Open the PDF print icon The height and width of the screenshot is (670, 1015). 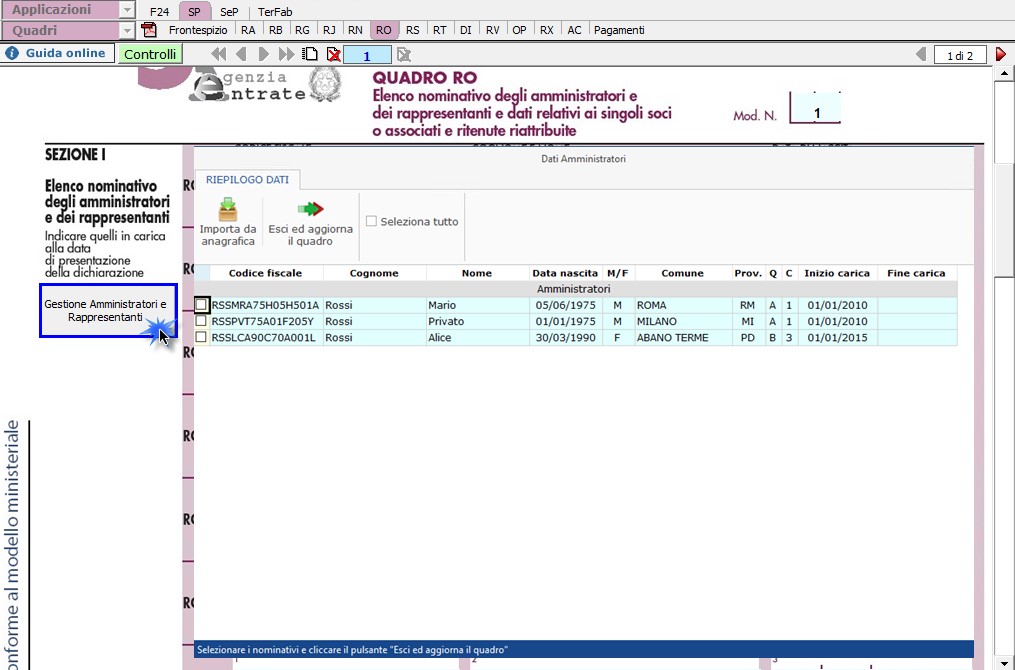(x=149, y=30)
